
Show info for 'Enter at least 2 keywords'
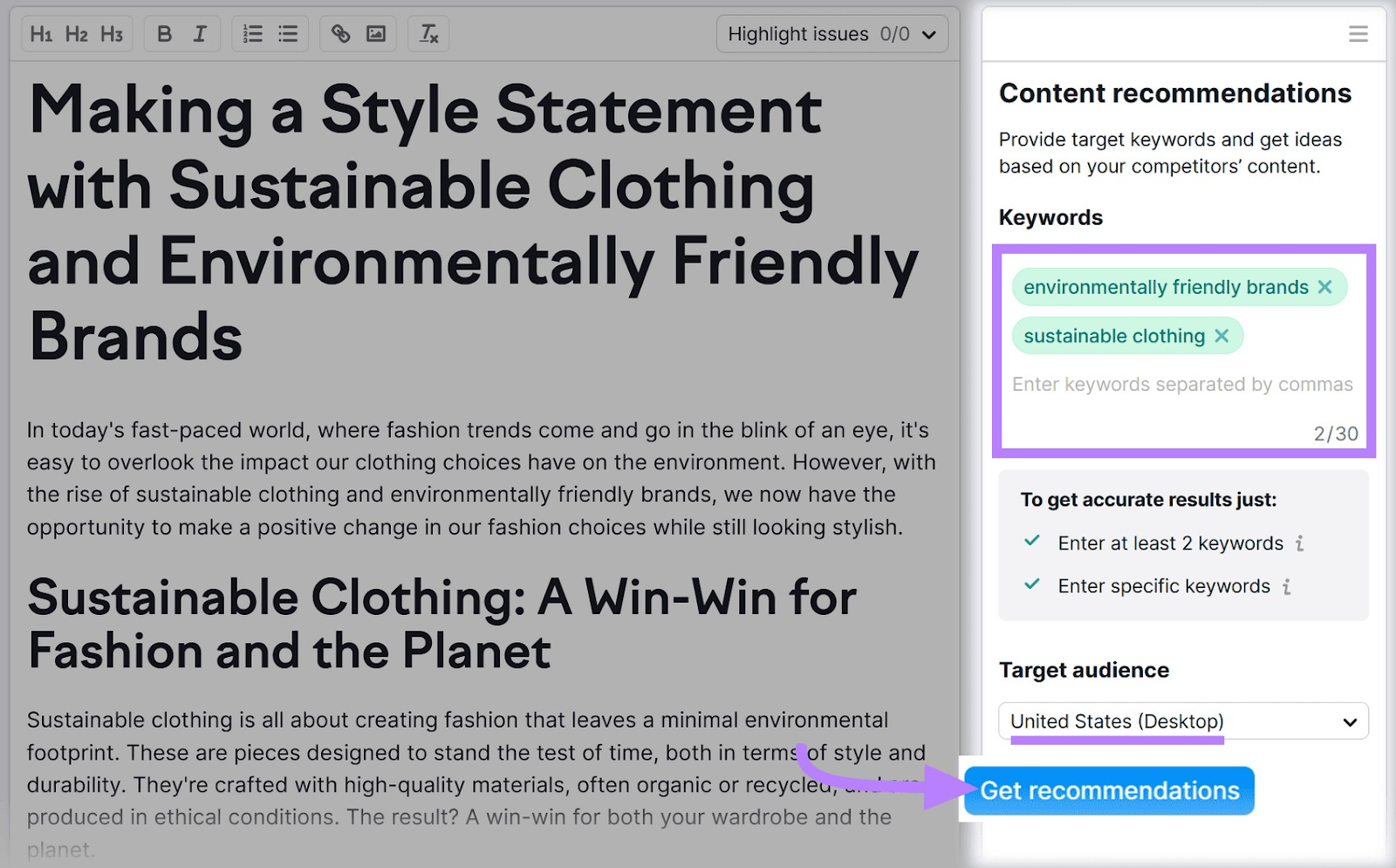(1299, 543)
